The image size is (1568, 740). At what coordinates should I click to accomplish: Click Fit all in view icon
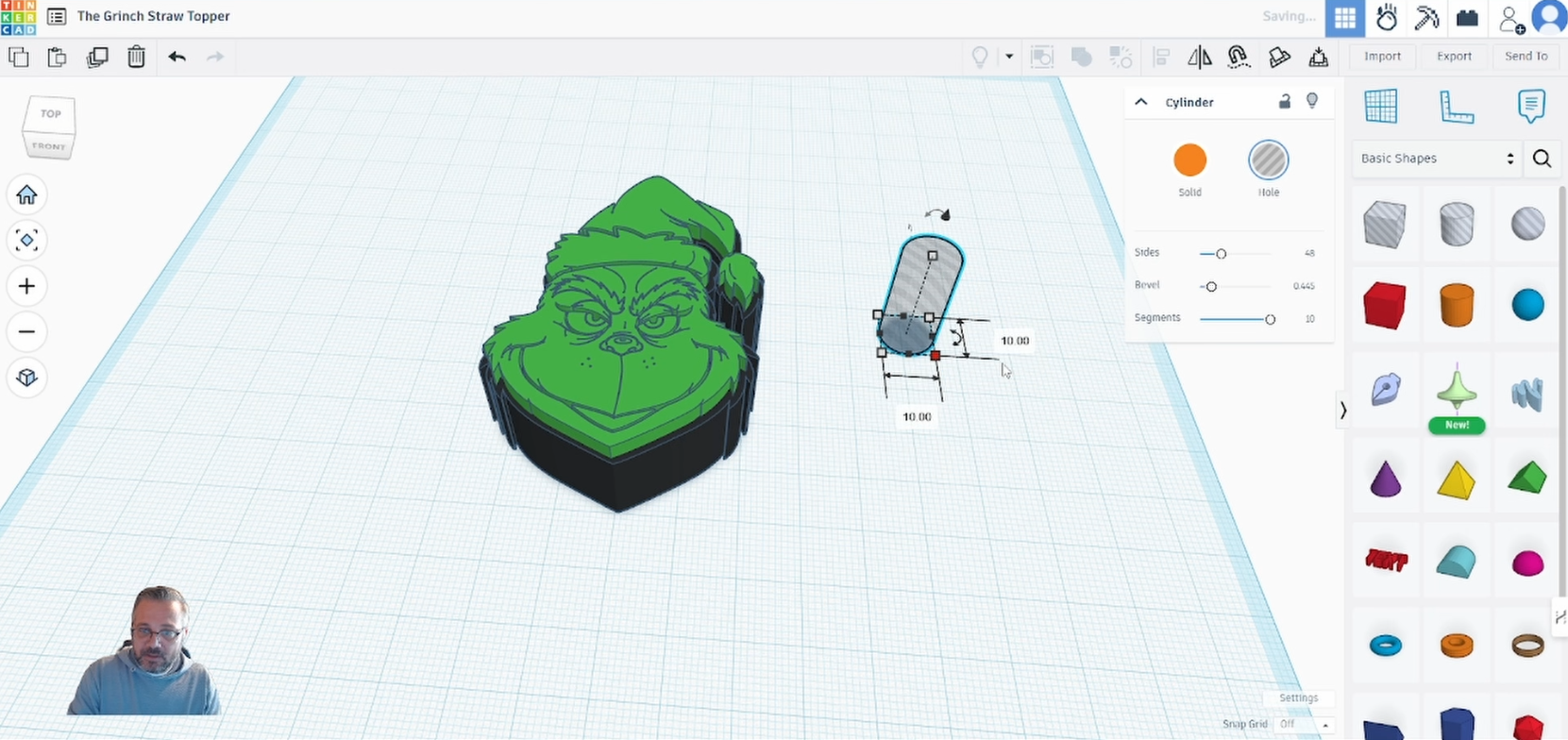click(26, 241)
